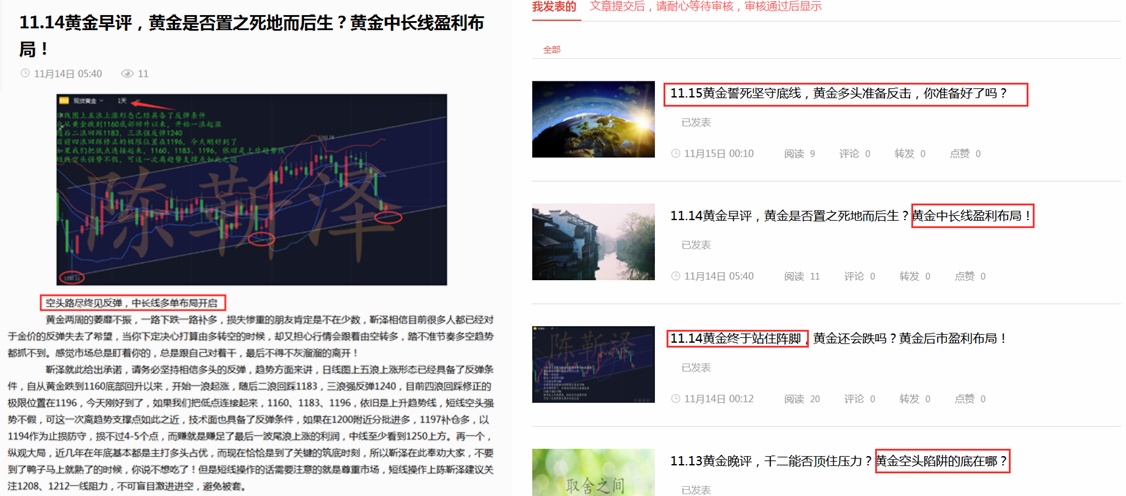Click the yellow gold badge icon in the chart
Image resolution: width=1126 pixels, height=496 pixels.
[64, 101]
